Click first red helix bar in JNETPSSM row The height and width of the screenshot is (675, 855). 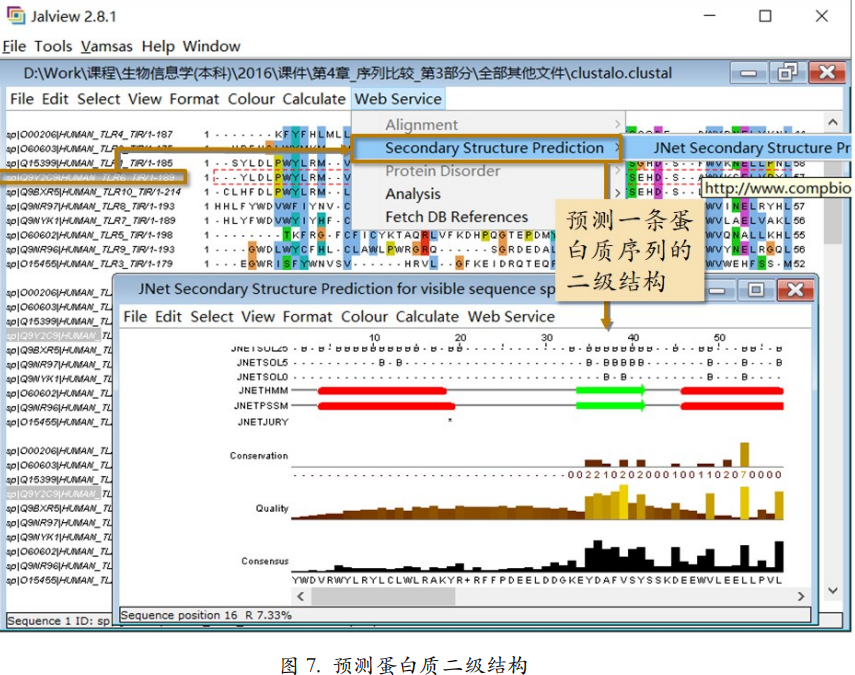(x=386, y=406)
